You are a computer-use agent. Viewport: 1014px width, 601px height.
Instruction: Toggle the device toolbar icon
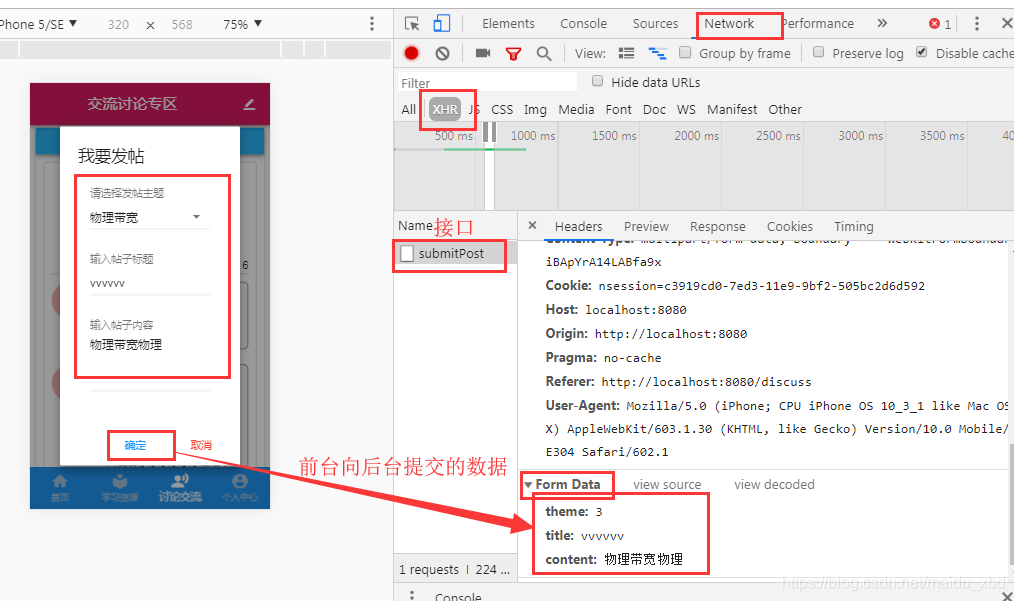[442, 24]
